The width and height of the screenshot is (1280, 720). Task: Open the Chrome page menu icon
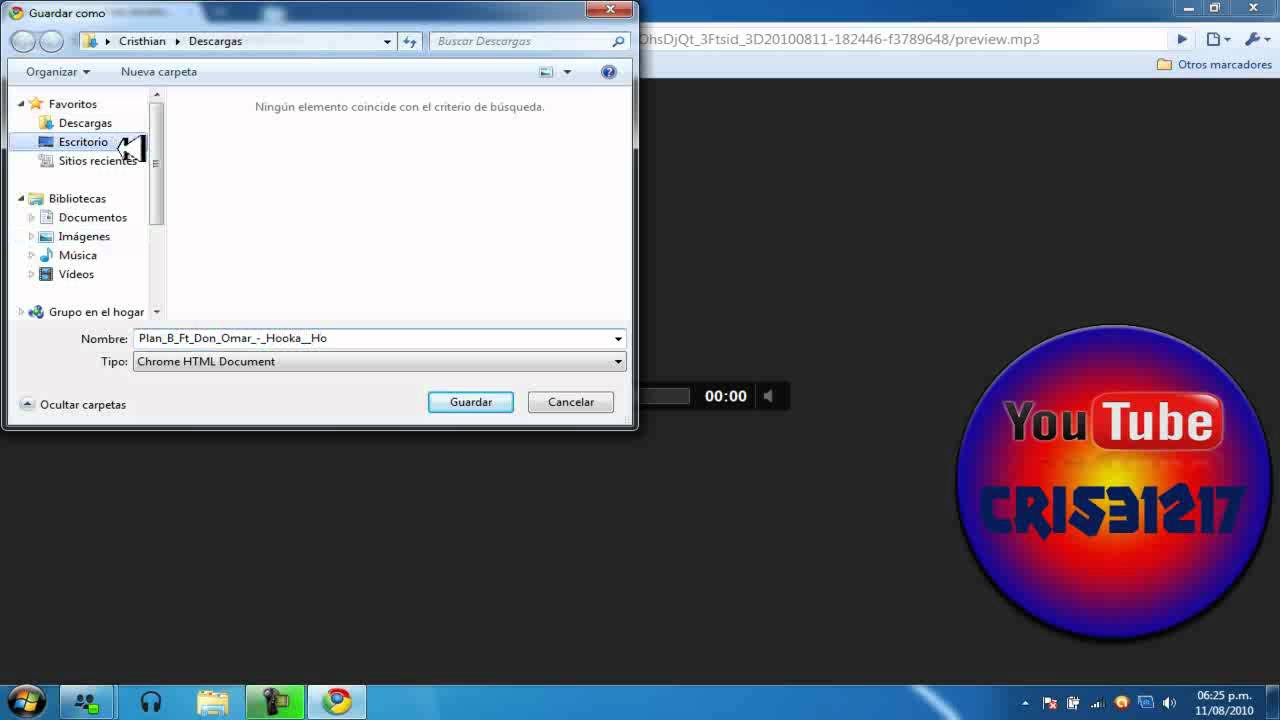coord(1217,39)
